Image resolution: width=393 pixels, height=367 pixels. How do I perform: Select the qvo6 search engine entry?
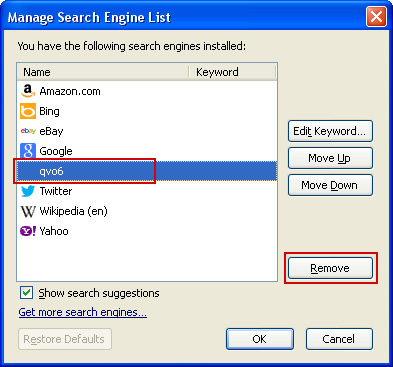(x=147, y=171)
